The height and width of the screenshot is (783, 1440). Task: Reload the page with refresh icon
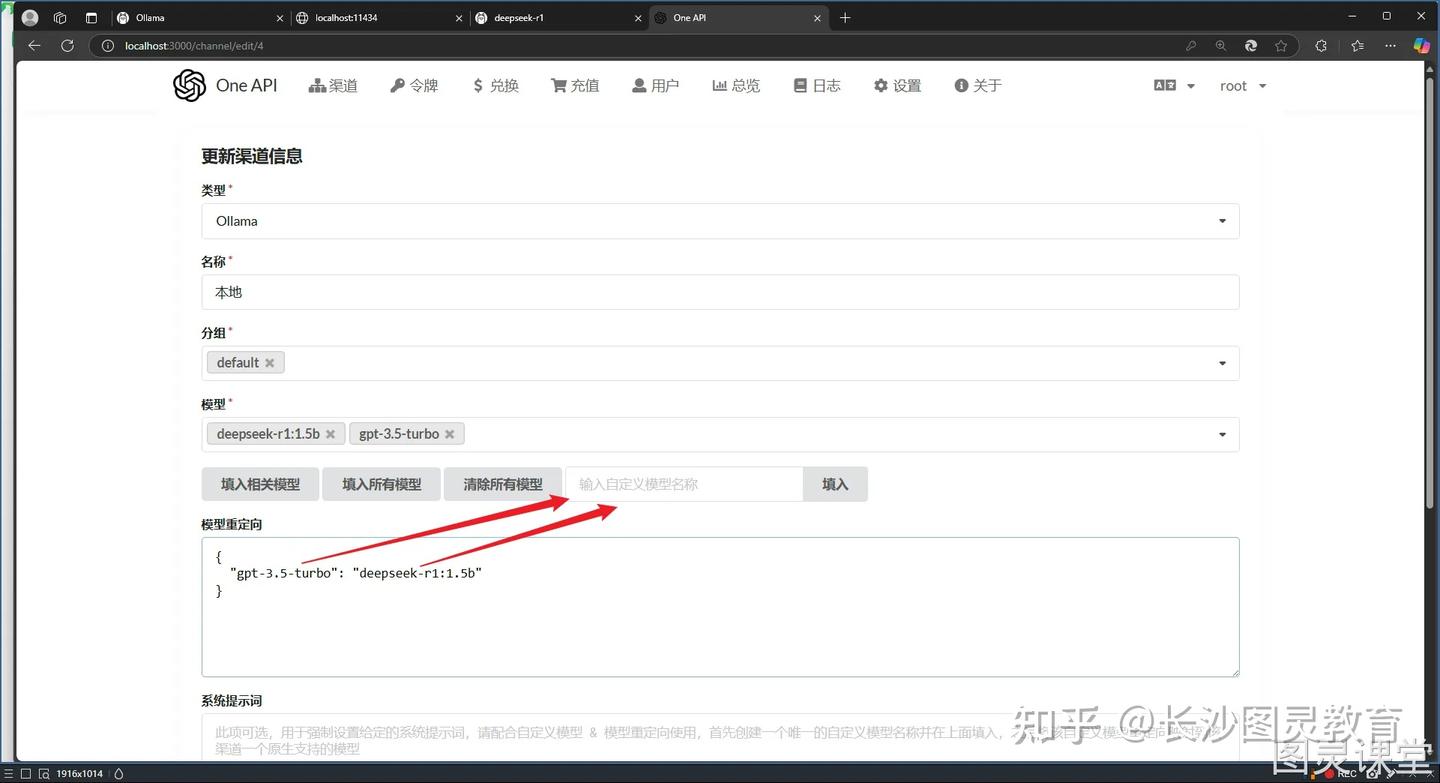pyautogui.click(x=67, y=45)
